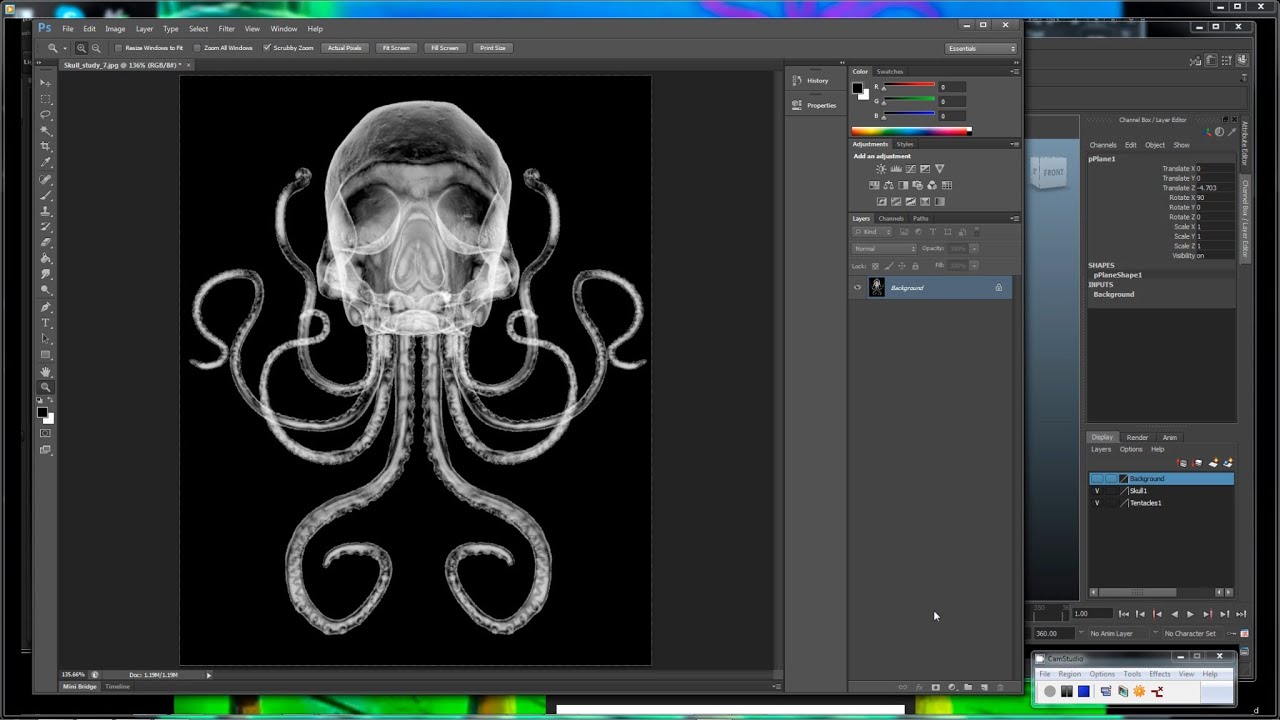The width and height of the screenshot is (1280, 720).
Task: Add a Curves adjustment
Action: coord(910,169)
